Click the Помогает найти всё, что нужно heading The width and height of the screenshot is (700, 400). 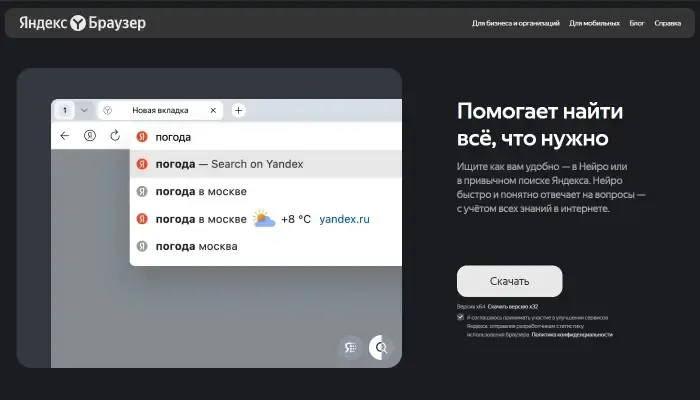pyautogui.click(x=540, y=125)
